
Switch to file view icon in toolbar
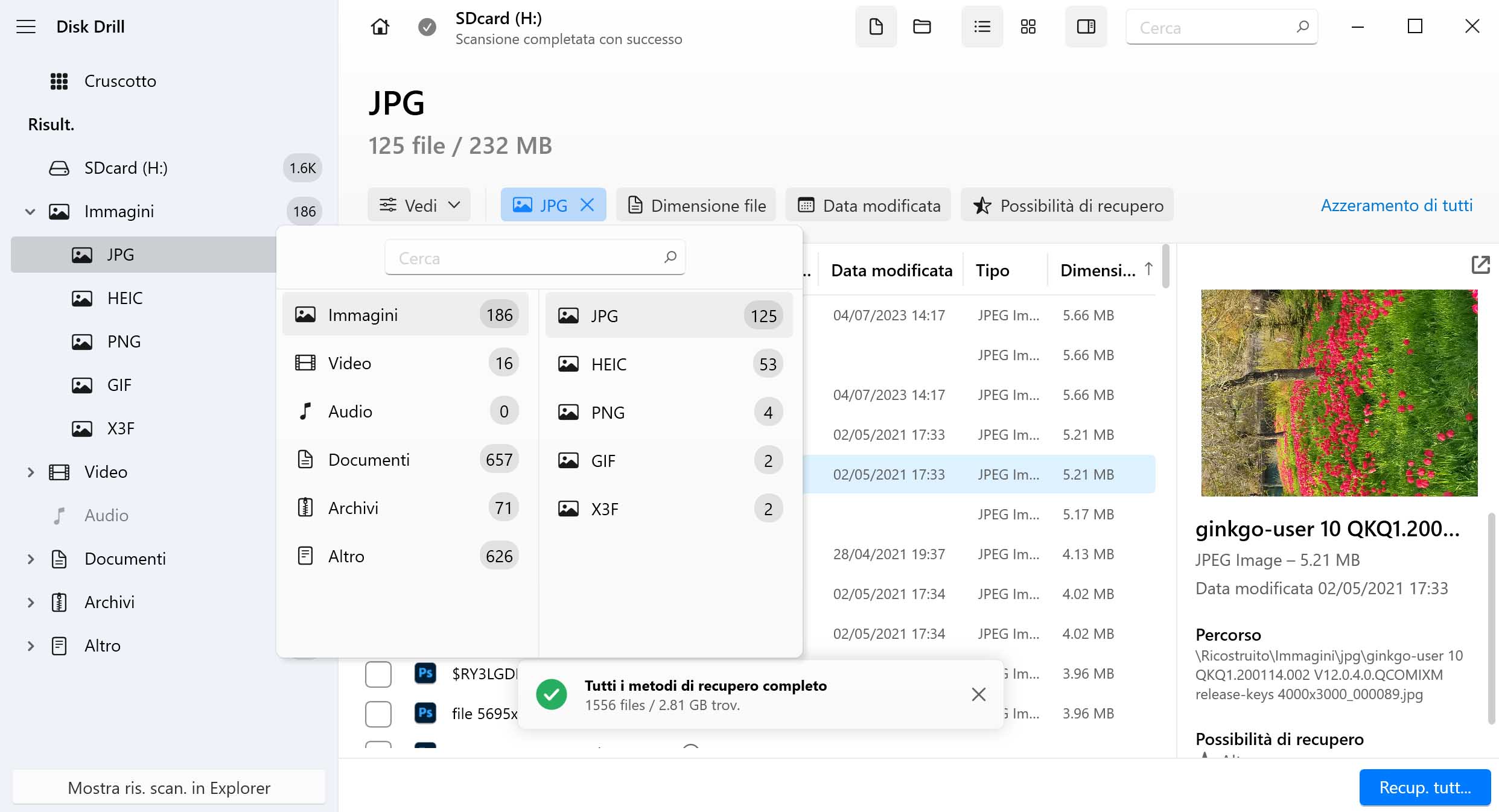tap(876, 27)
